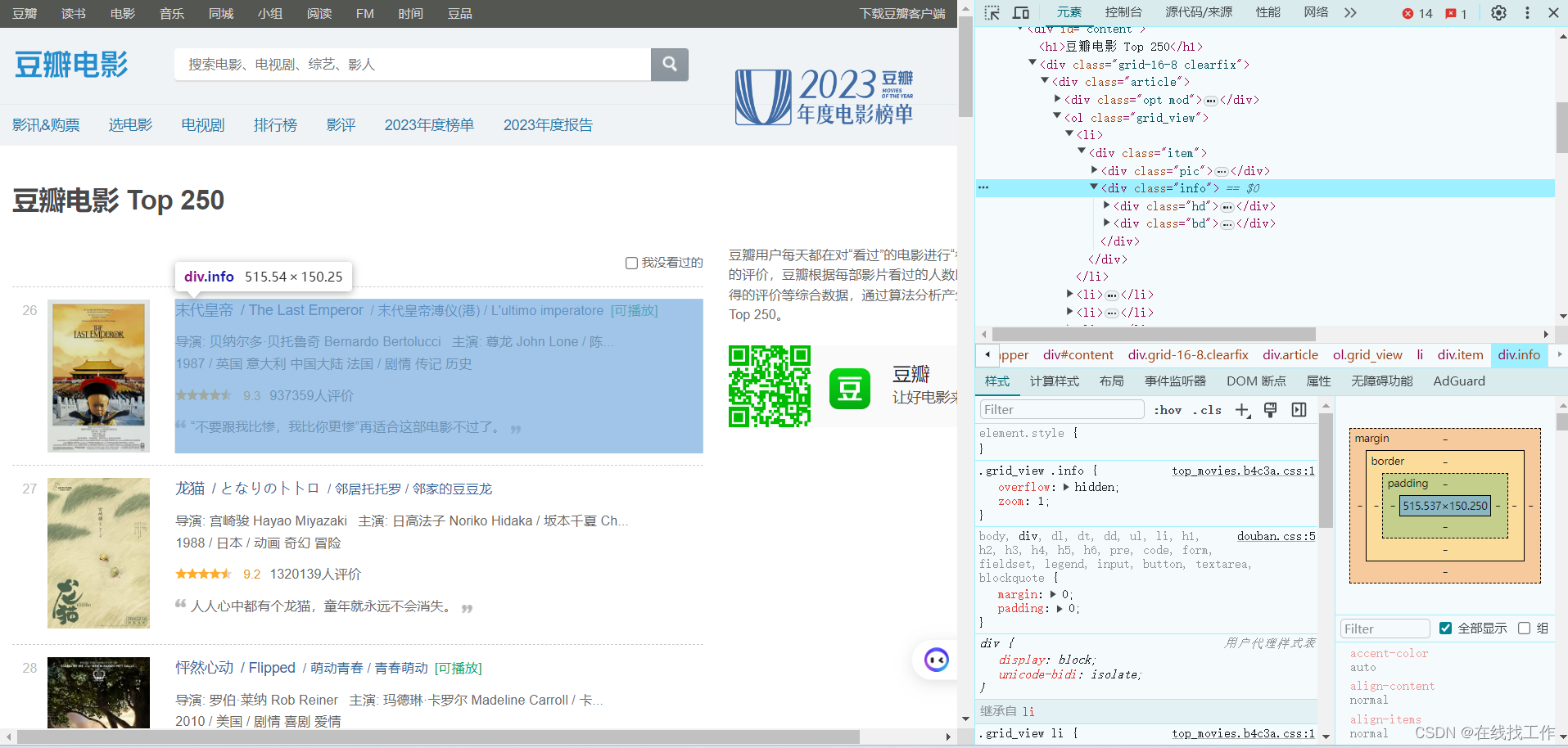Switch to the 控制台 console tab

[x=1123, y=12]
